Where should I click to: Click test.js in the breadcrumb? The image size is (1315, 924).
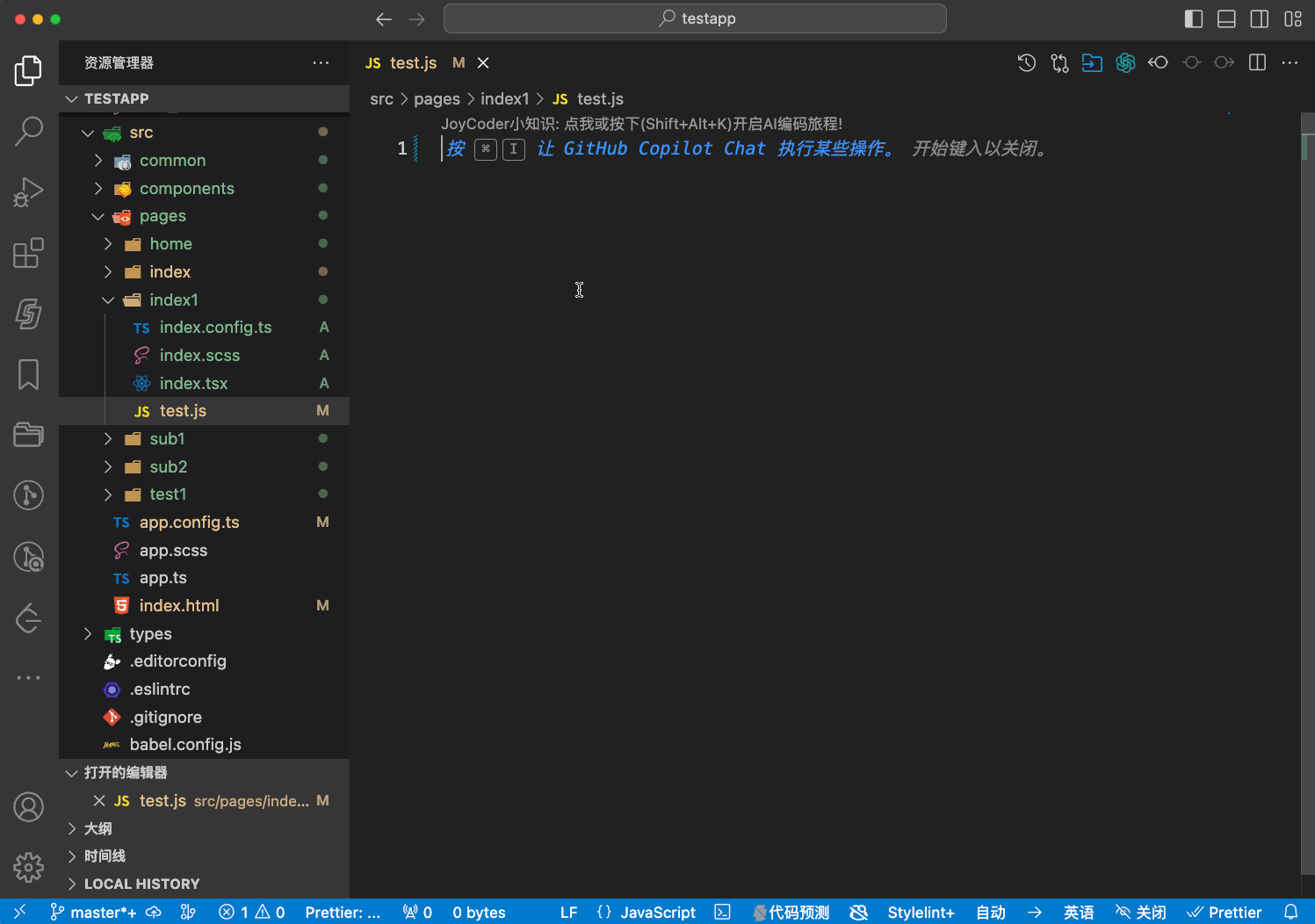tap(600, 99)
